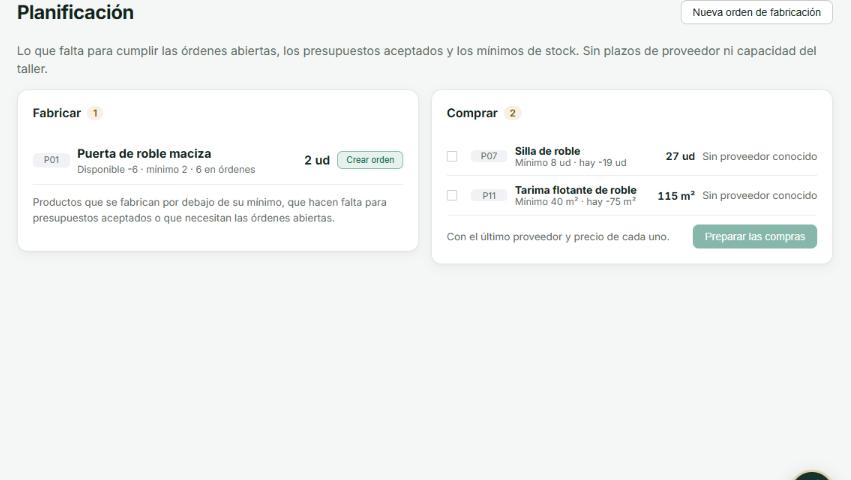Viewport: 851px width, 480px height.
Task: Click 'Con el último proveedor y precio' note
Action: (x=558, y=237)
